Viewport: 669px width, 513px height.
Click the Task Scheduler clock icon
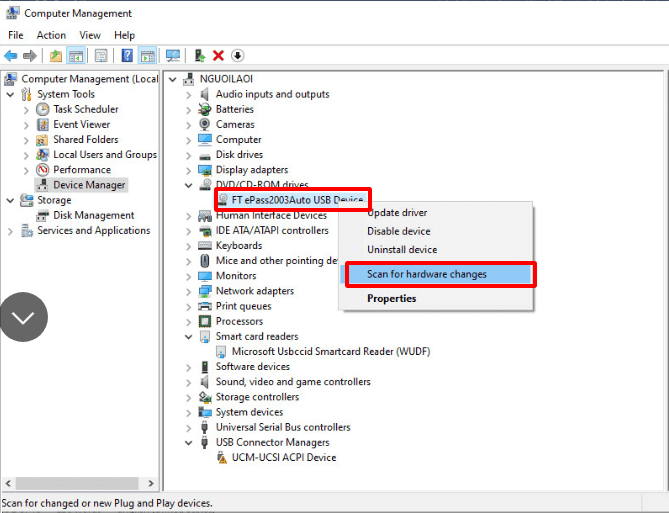[42, 109]
